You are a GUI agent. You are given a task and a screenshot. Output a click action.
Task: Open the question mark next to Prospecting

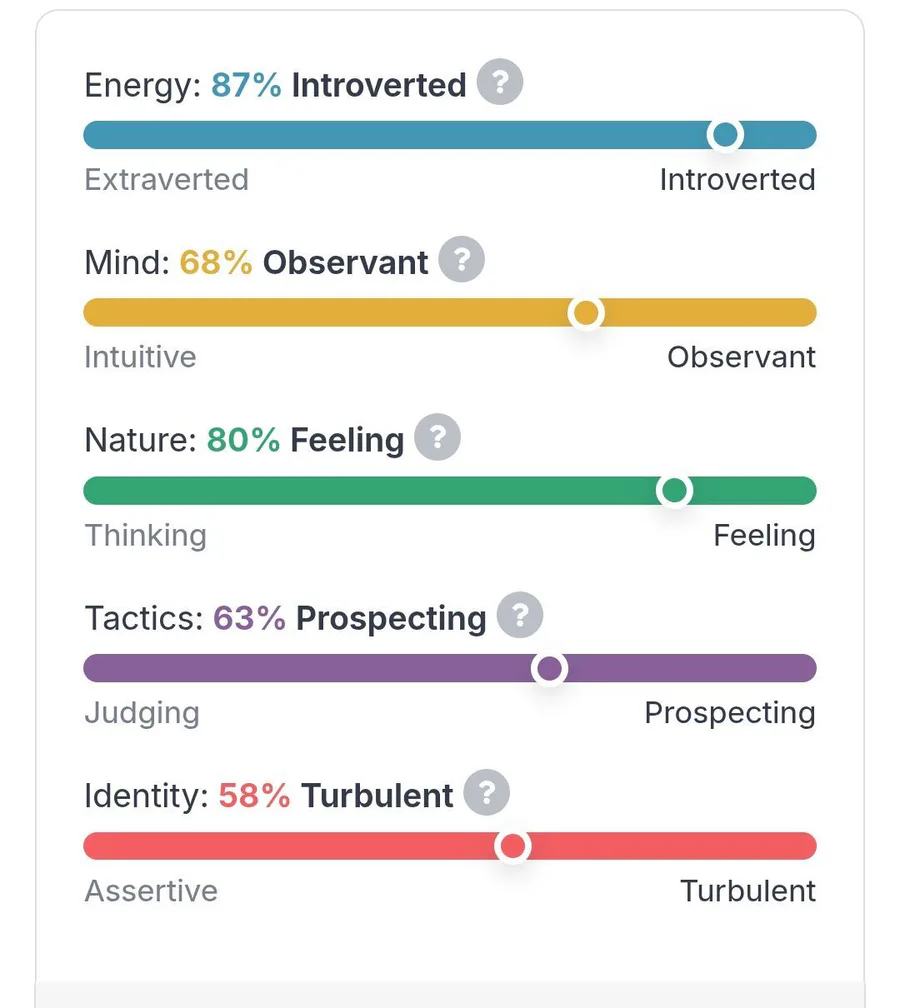519,616
